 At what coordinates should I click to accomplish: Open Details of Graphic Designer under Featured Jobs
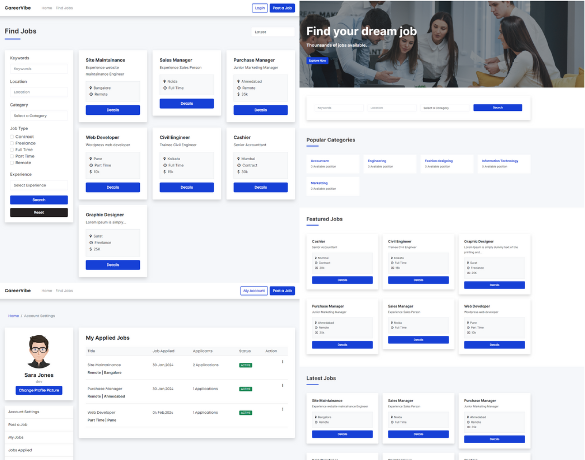click(x=494, y=285)
